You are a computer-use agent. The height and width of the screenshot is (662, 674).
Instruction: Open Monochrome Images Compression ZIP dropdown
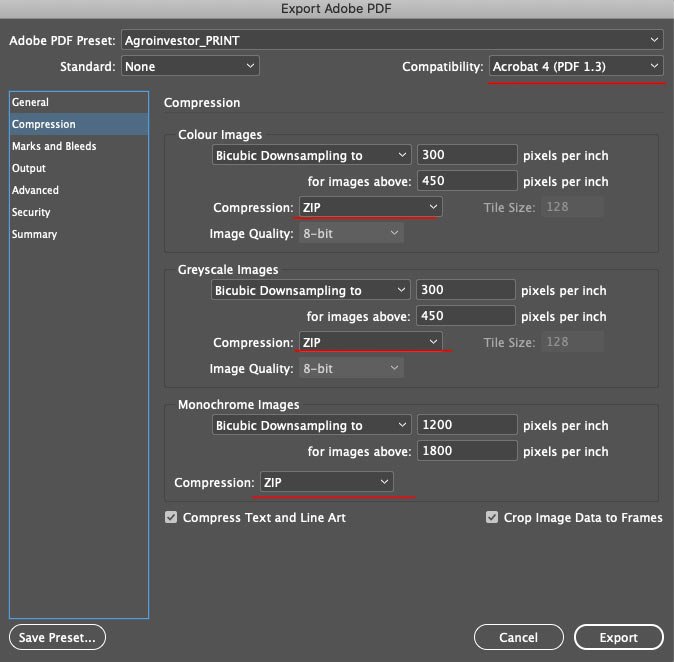(326, 482)
